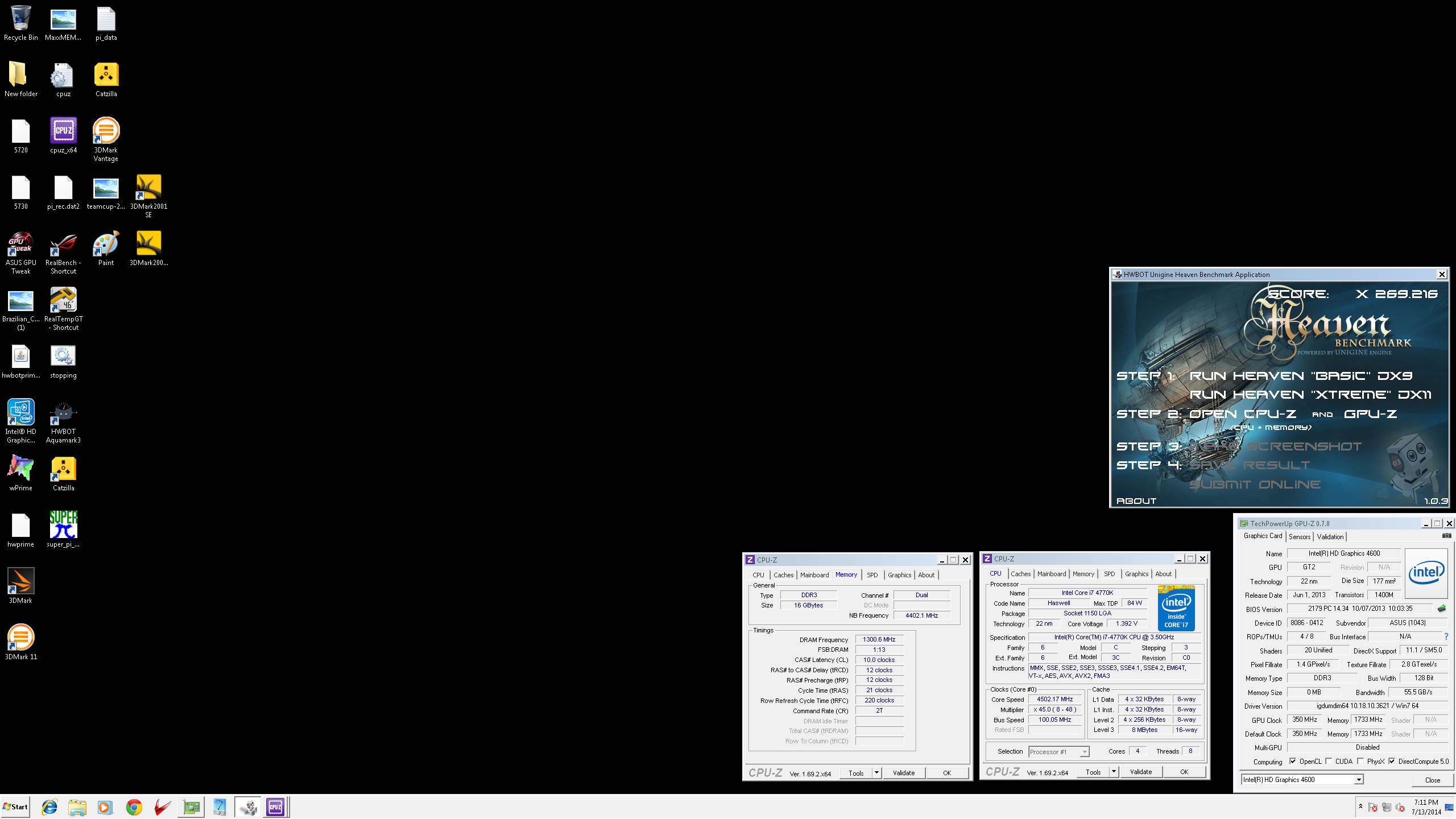Open Intel HD Graphics control panel icon

click(20, 421)
